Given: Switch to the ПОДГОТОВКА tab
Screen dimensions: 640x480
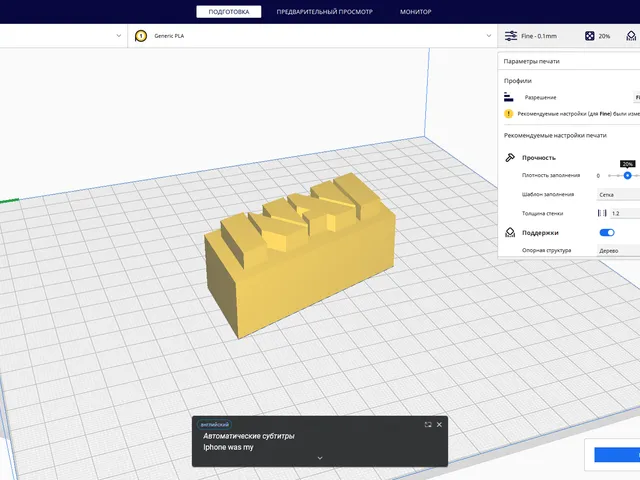Looking at the screenshot, I should click(x=229, y=11).
